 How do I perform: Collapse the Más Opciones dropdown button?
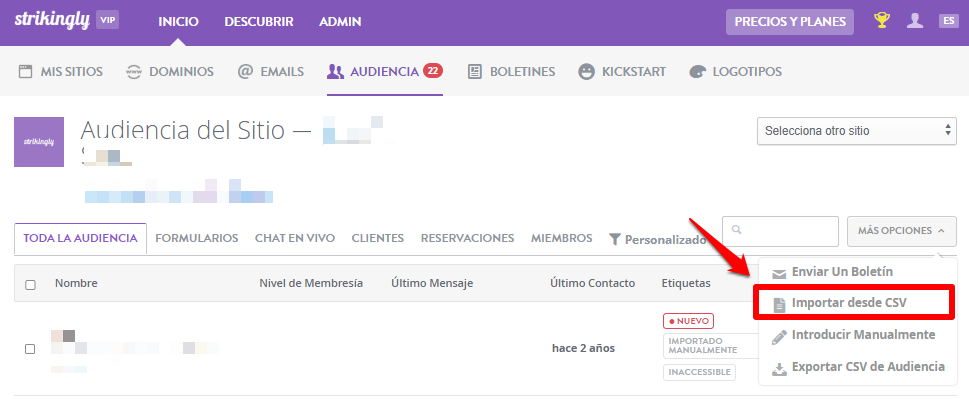[x=902, y=231]
